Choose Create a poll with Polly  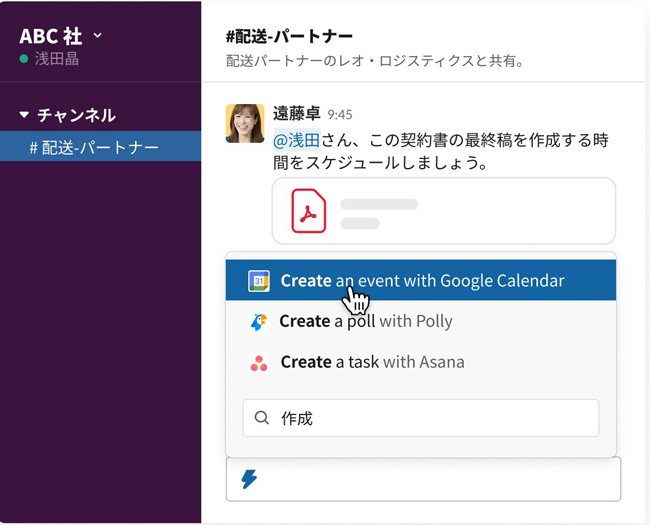pos(366,322)
